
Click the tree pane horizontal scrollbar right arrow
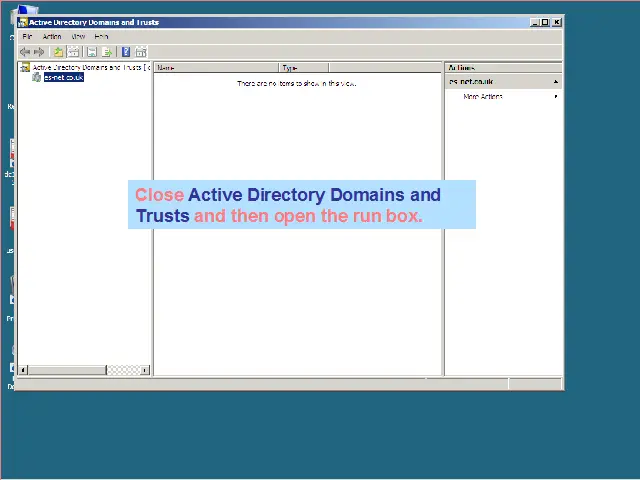pos(146,370)
